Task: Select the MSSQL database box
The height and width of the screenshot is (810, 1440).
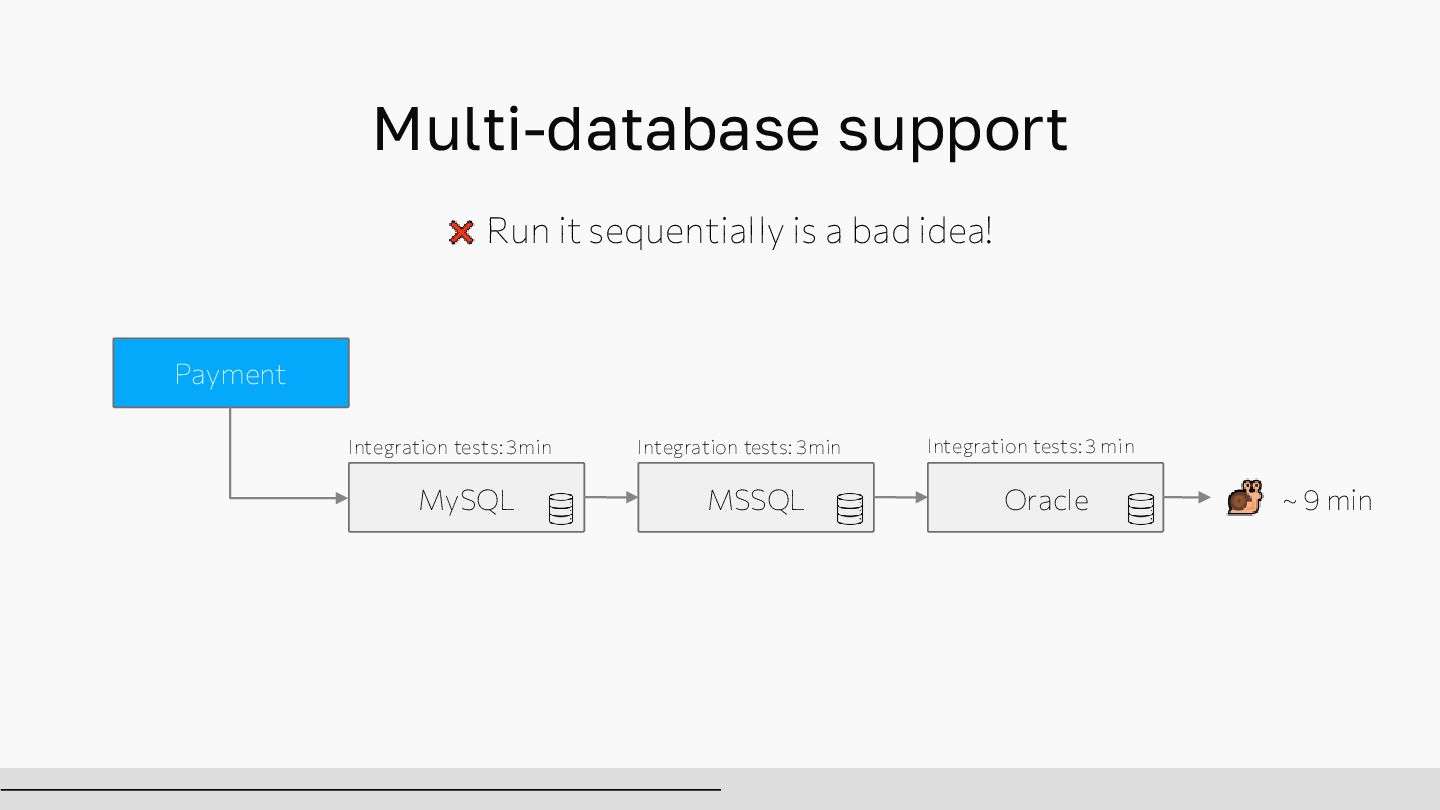Action: (x=756, y=497)
